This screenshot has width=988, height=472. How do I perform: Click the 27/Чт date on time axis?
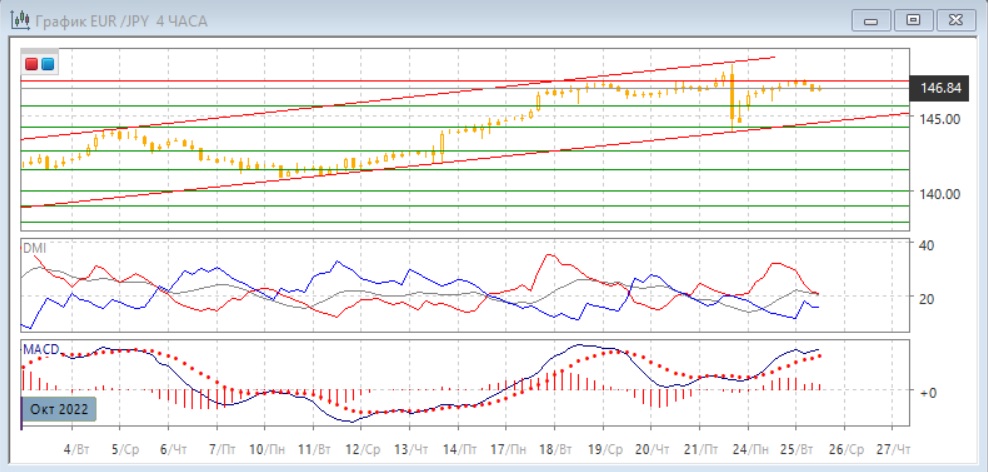point(895,450)
